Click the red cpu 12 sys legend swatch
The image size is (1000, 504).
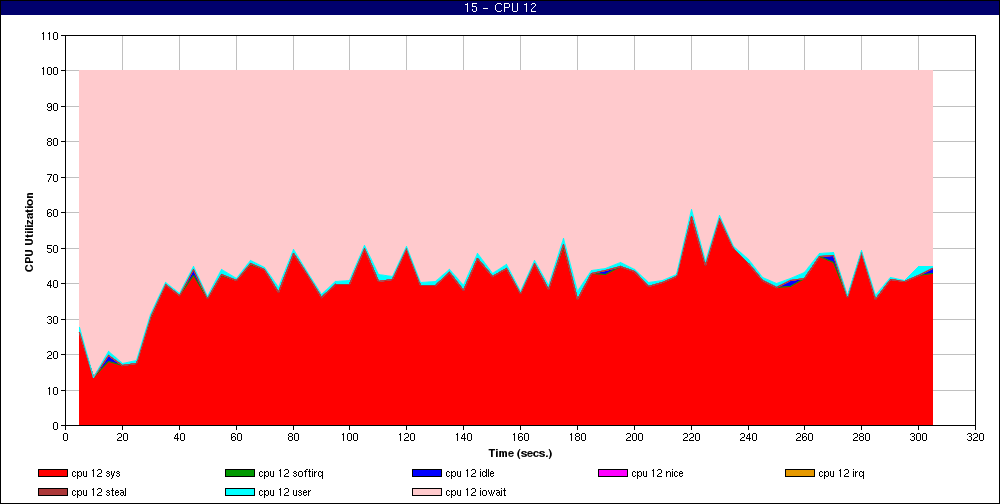52,473
